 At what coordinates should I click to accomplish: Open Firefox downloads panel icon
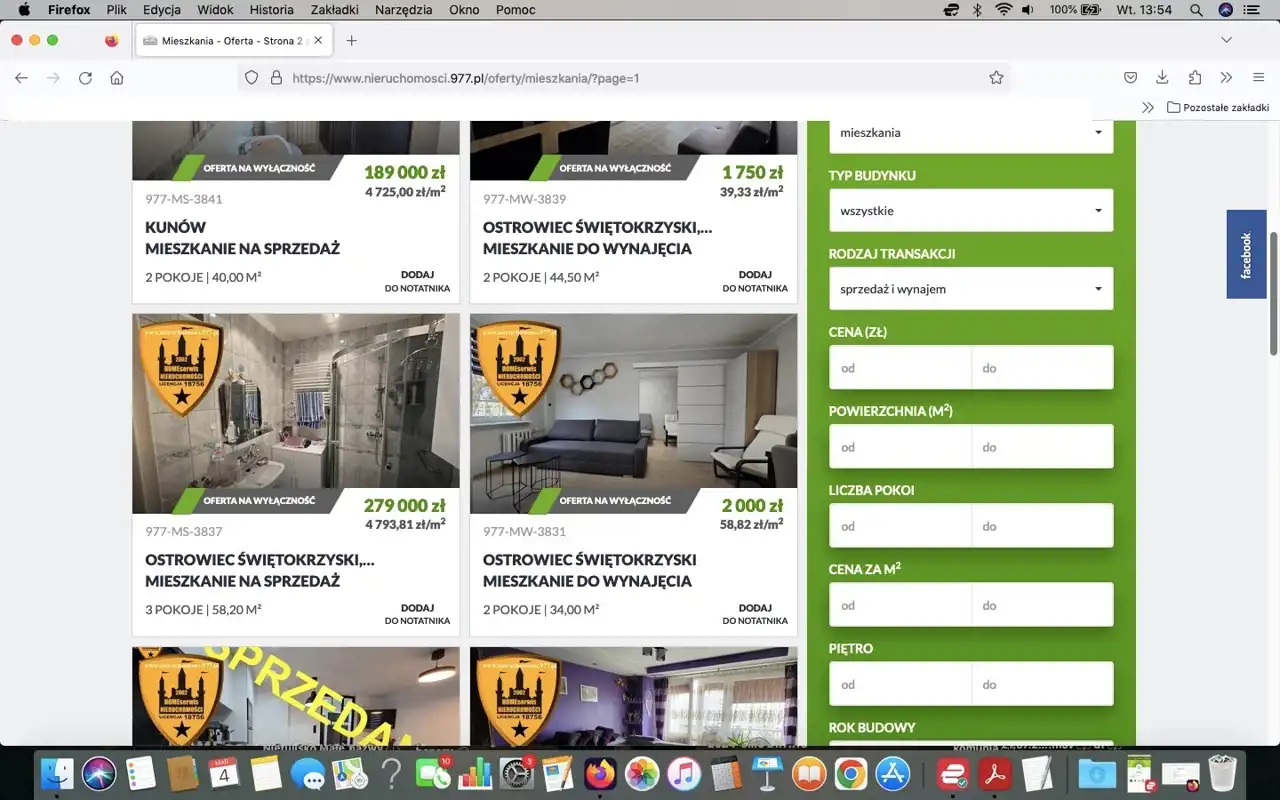[1162, 78]
